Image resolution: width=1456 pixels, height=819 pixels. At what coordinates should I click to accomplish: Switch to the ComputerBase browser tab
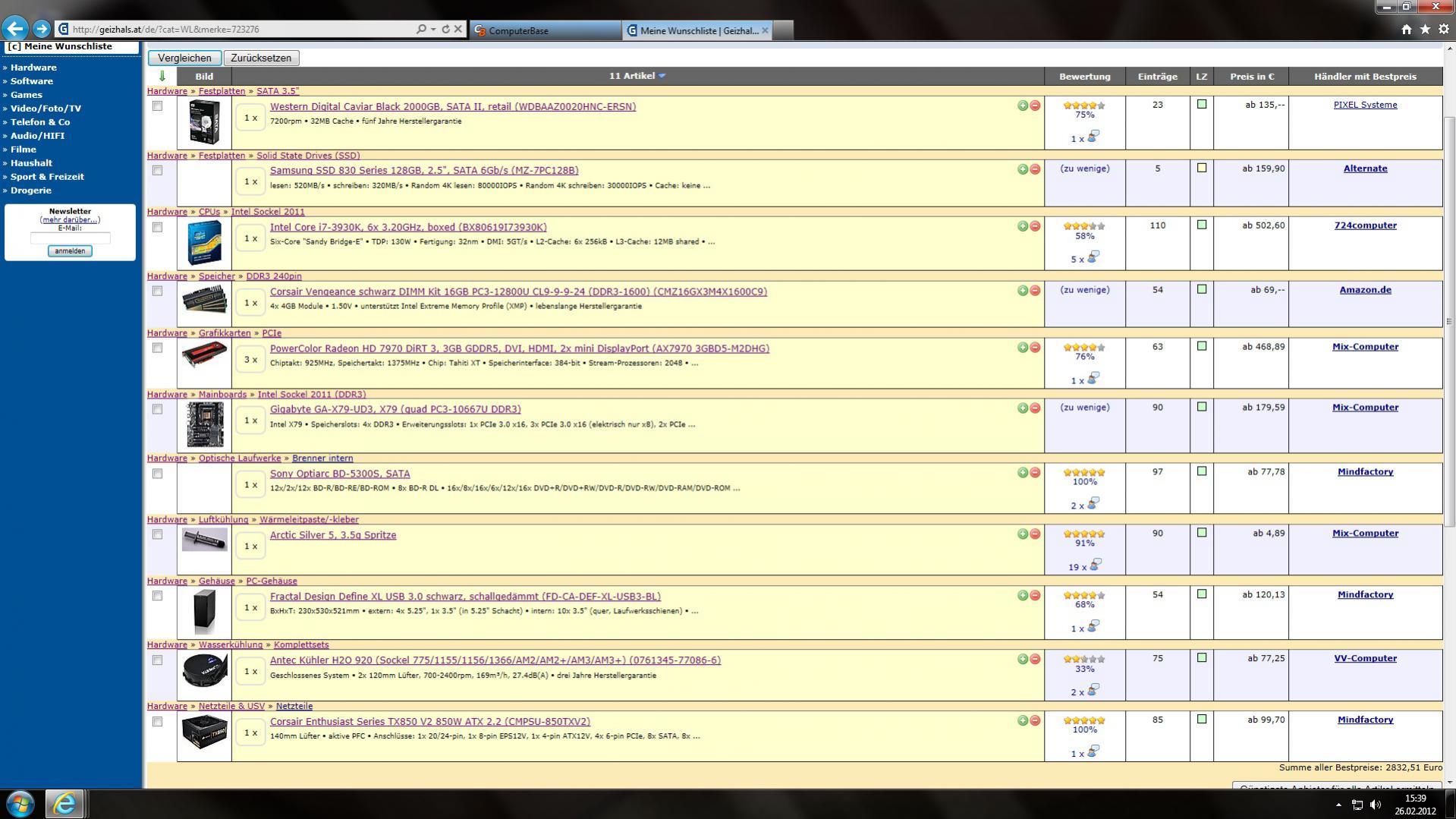coord(545,30)
